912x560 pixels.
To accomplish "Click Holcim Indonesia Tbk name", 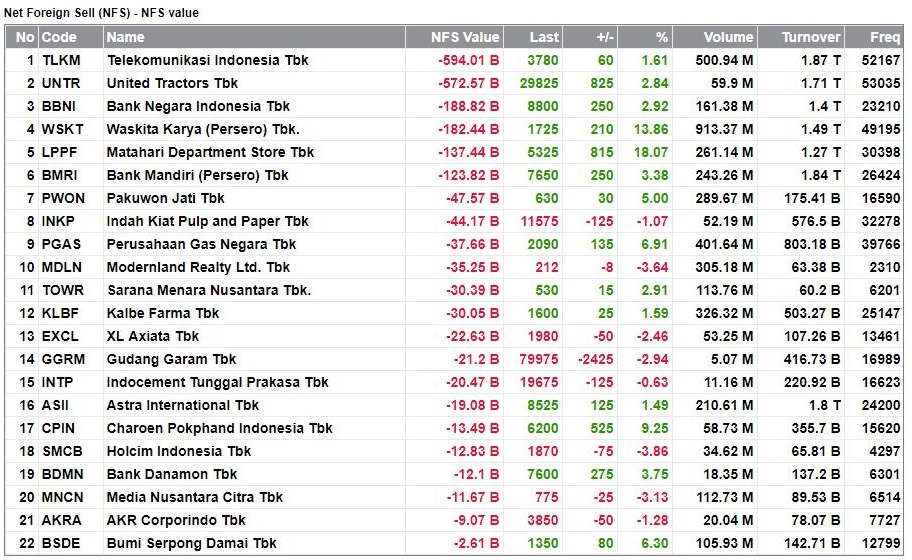I will point(179,451).
